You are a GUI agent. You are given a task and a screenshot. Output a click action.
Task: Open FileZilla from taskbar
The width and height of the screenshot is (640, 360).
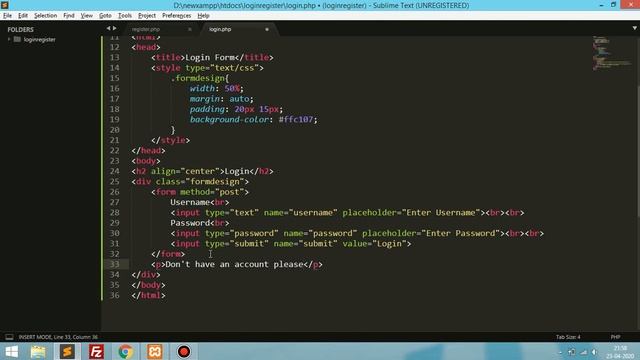[x=96, y=351]
